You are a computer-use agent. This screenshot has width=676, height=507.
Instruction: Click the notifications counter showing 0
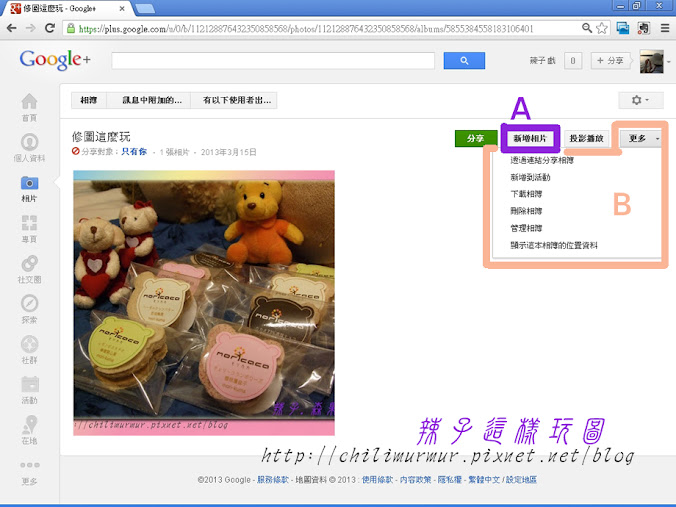click(573, 61)
